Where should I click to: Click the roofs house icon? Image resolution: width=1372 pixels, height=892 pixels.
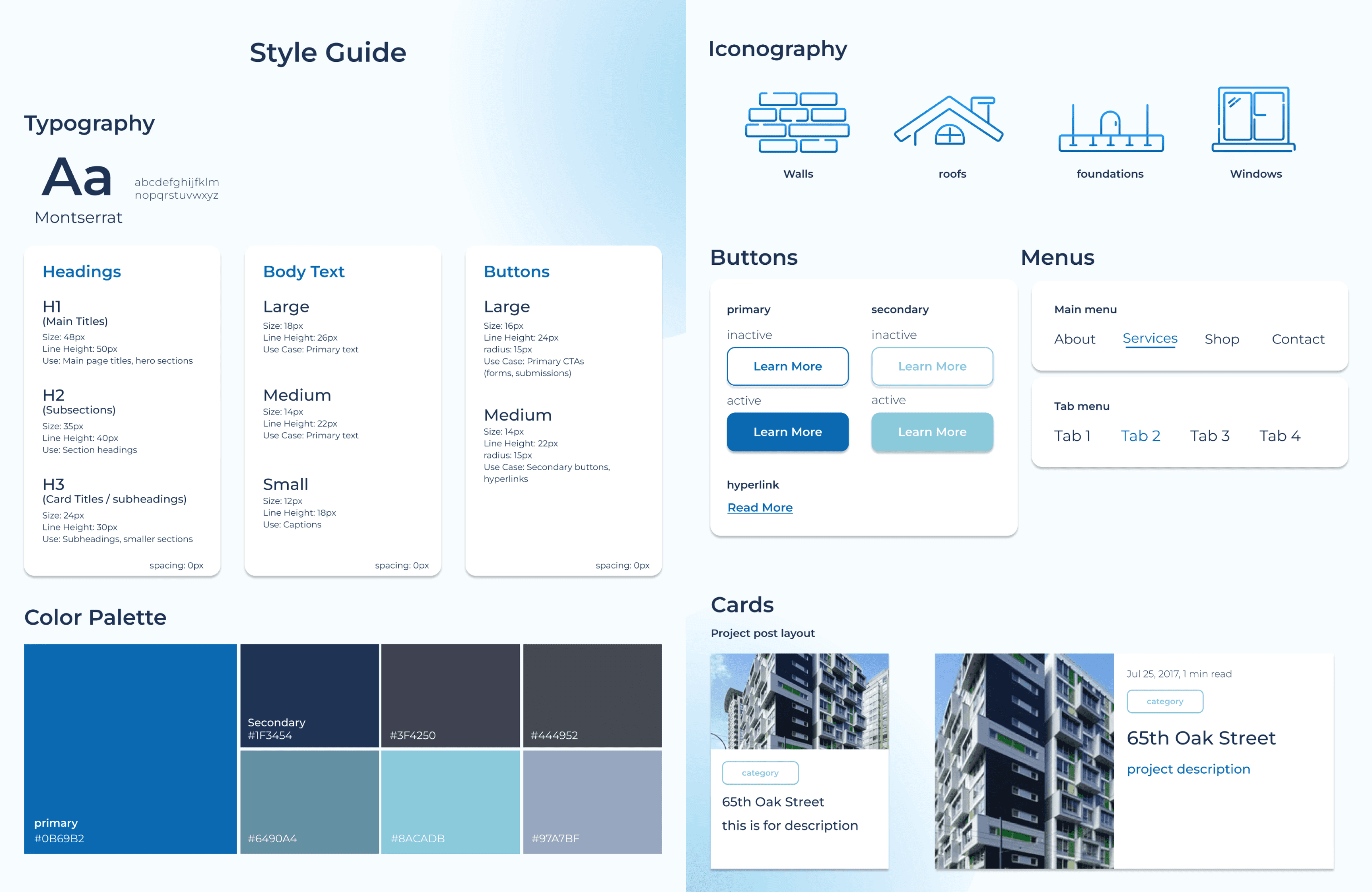[949, 121]
